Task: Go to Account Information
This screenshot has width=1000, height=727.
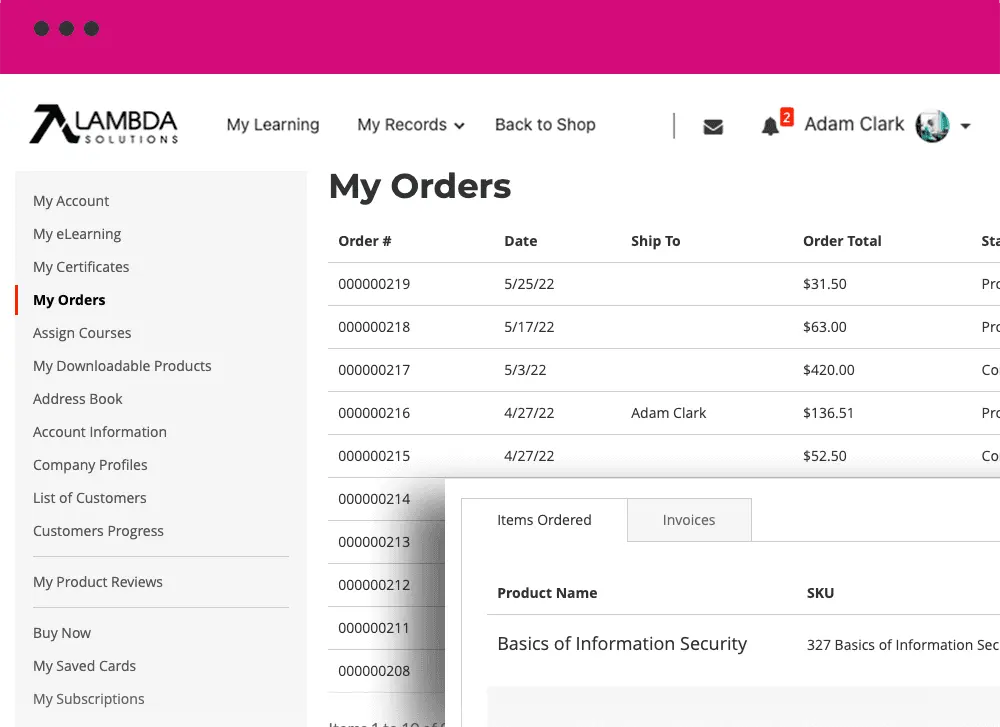Action: [x=99, y=432]
